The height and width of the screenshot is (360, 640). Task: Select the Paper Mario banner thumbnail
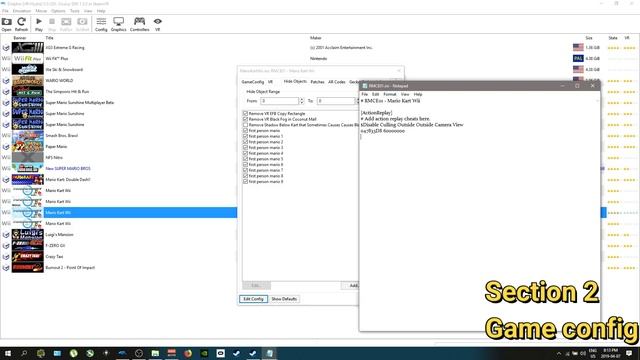(27, 147)
